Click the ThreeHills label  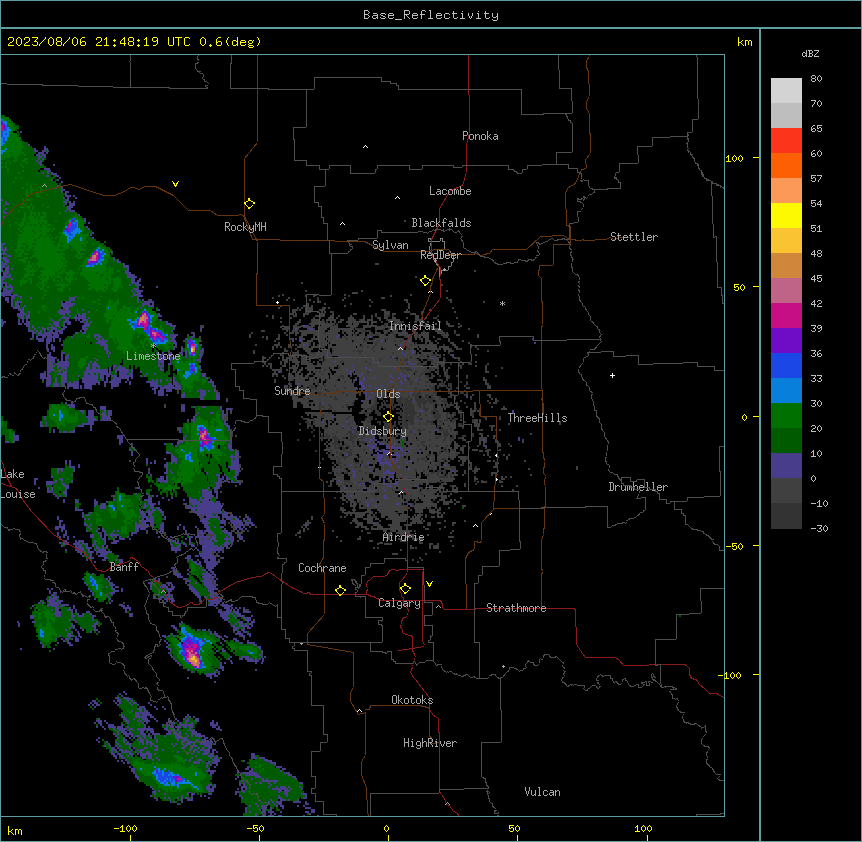(x=537, y=418)
